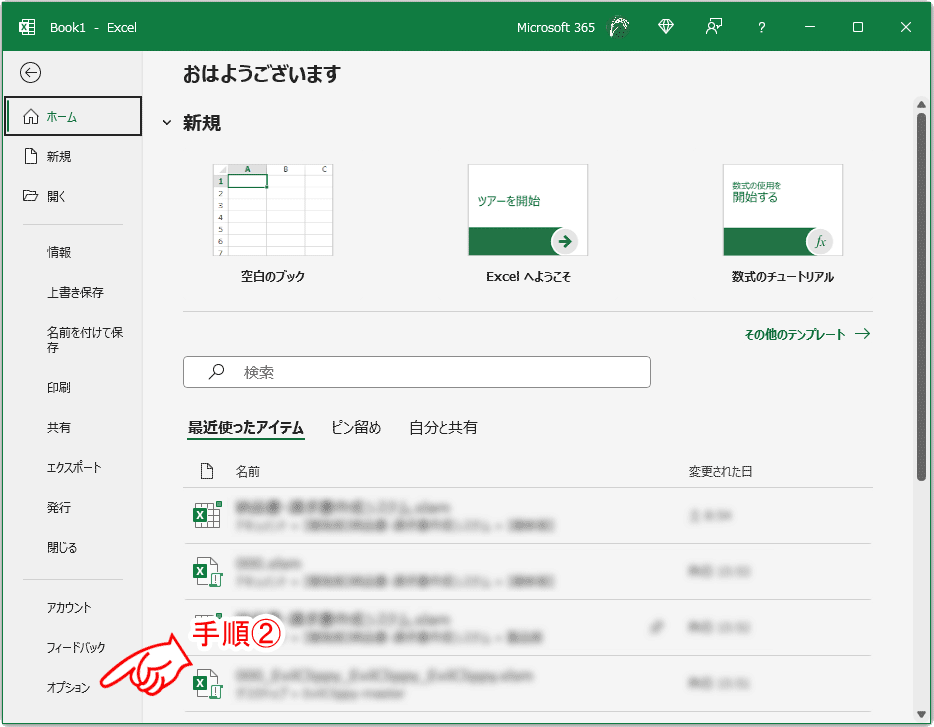Click the vertical scrollbar thumb
934x727 pixels.
[x=921, y=296]
